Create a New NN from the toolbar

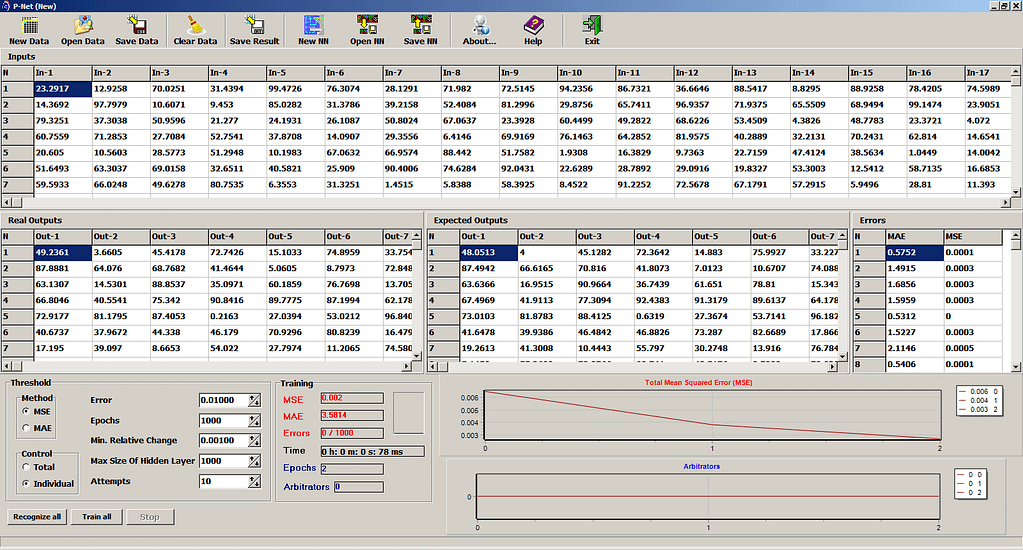click(313, 30)
